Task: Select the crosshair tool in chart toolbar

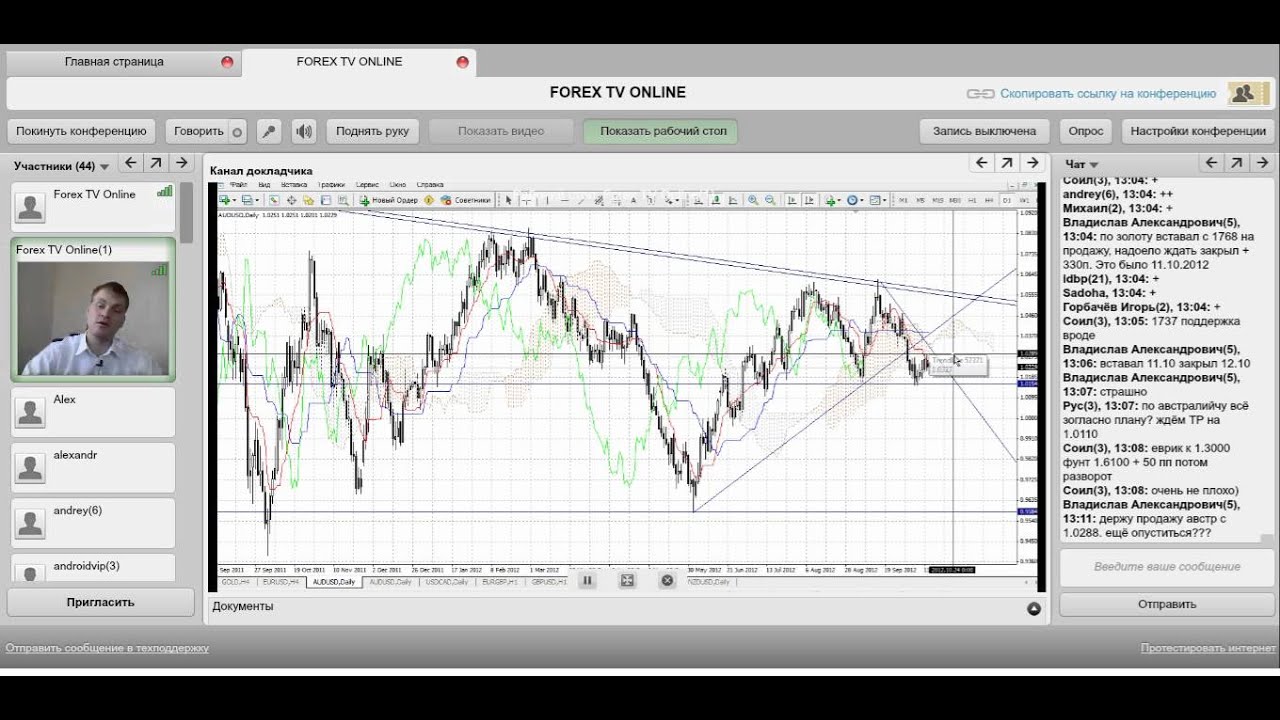Action: 526,200
